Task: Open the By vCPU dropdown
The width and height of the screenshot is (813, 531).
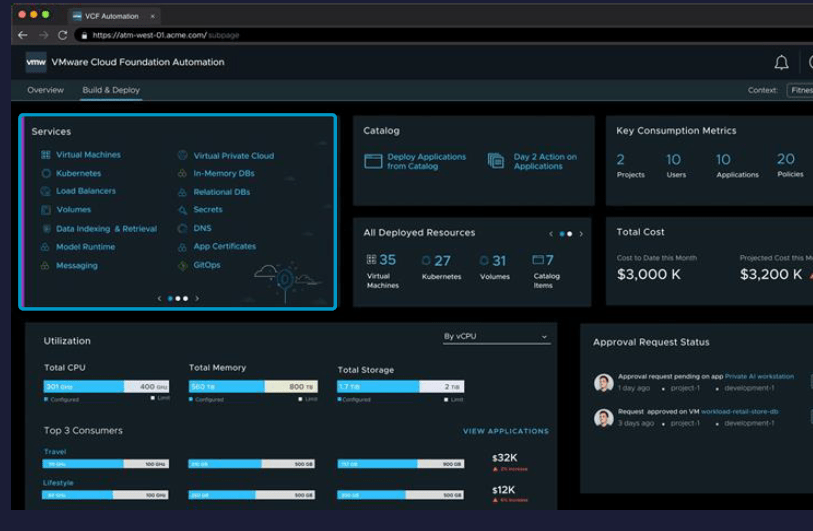Action: pos(496,337)
